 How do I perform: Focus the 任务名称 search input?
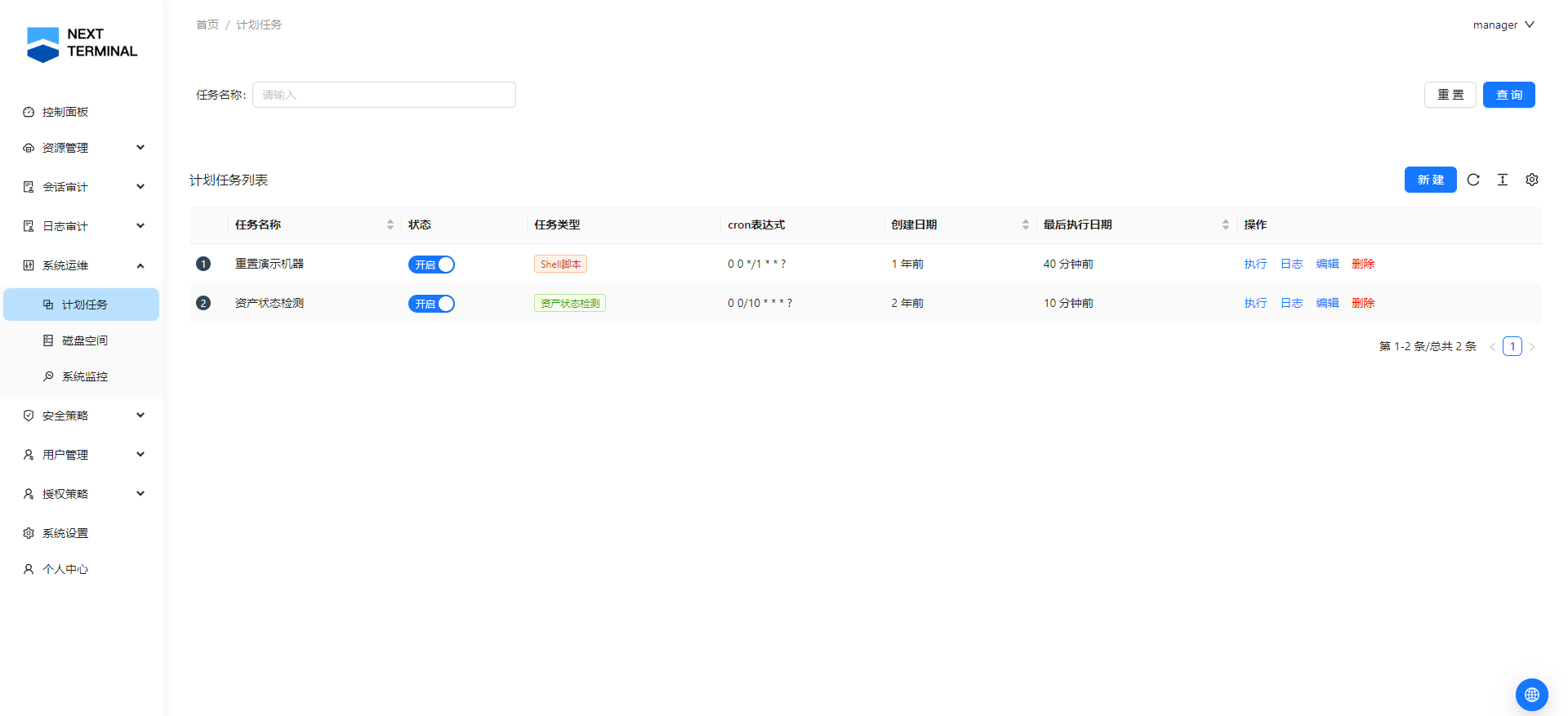(x=384, y=95)
